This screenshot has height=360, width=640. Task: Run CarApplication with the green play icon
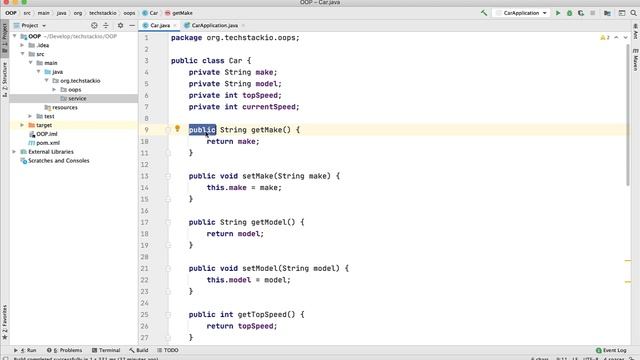tap(558, 13)
